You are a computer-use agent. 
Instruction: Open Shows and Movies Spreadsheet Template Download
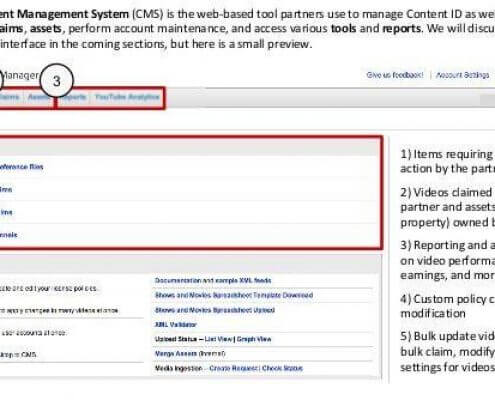234,295
